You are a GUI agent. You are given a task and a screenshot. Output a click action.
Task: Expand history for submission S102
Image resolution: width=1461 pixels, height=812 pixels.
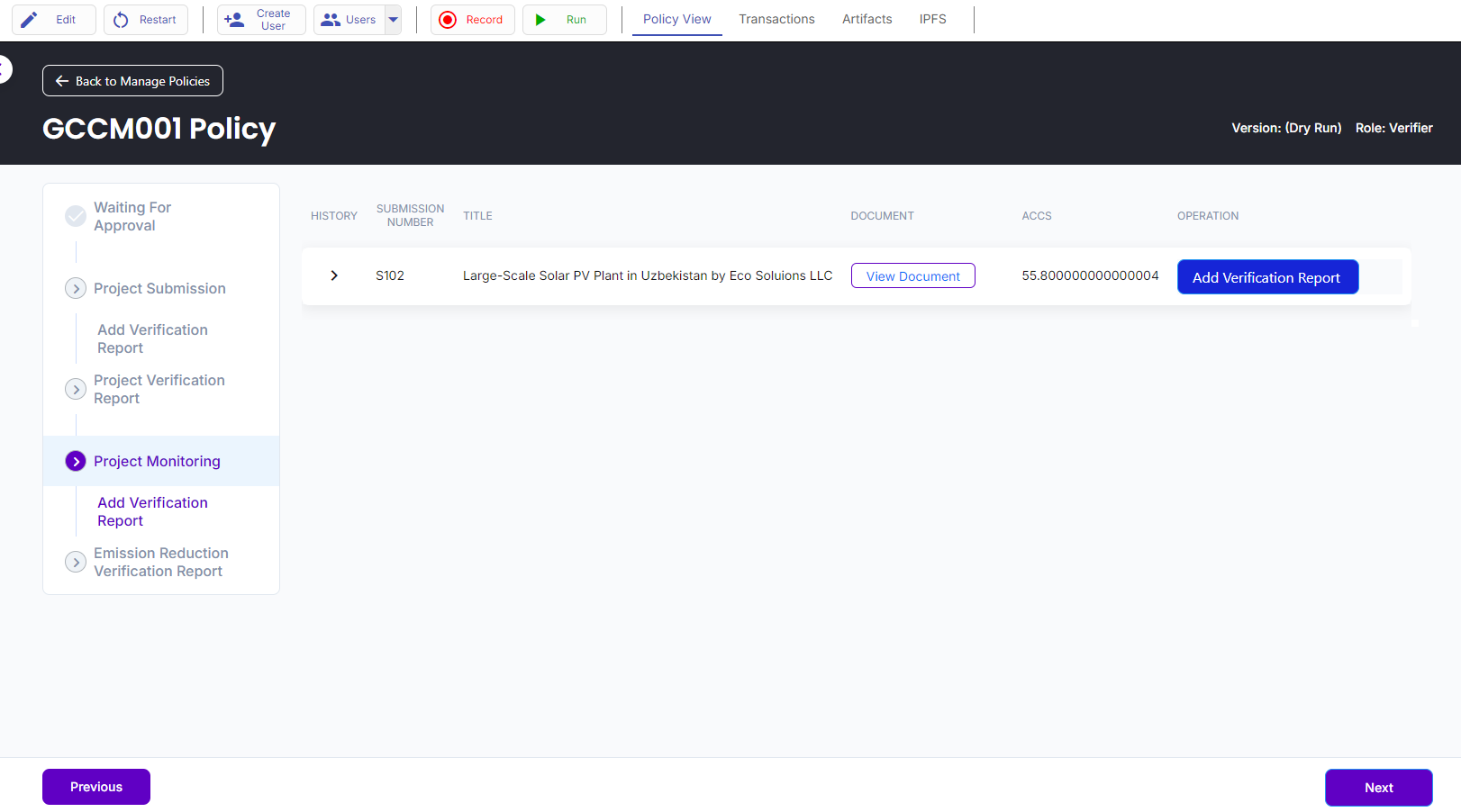[334, 275]
